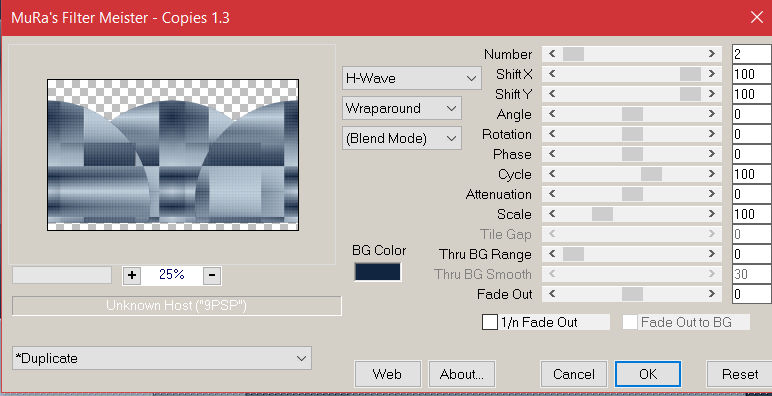Click the Fade Out slider thumb

(x=632, y=294)
